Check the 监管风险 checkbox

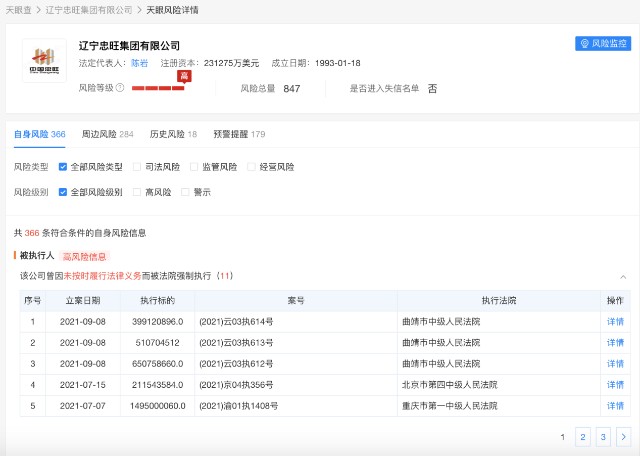pyautogui.click(x=194, y=167)
